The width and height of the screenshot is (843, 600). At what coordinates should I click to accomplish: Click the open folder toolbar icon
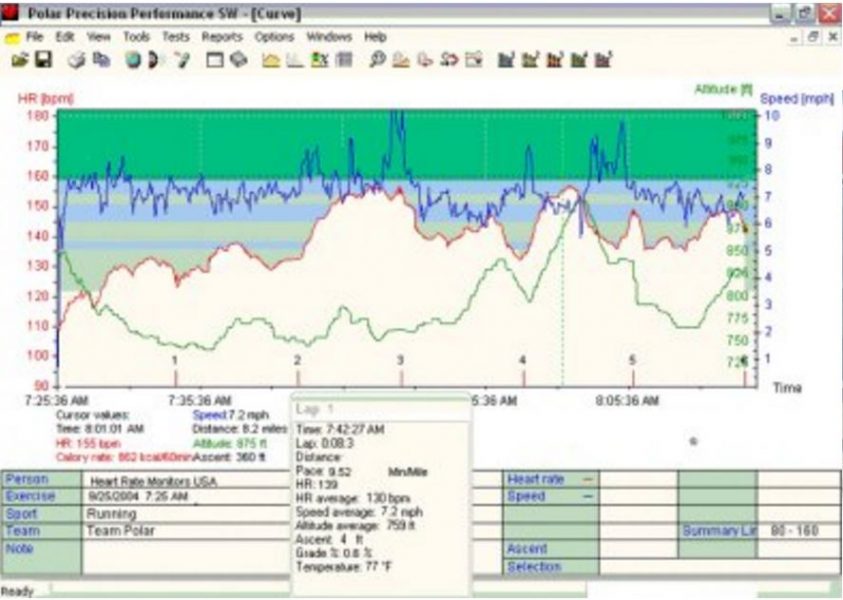coord(19,60)
